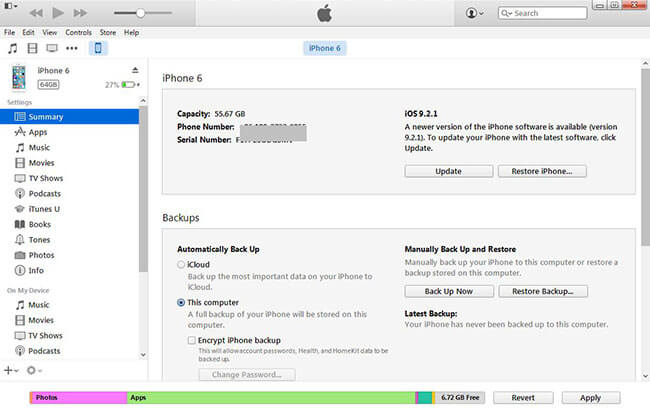Click the Revert button
This screenshot has width=650, height=414.
(523, 397)
